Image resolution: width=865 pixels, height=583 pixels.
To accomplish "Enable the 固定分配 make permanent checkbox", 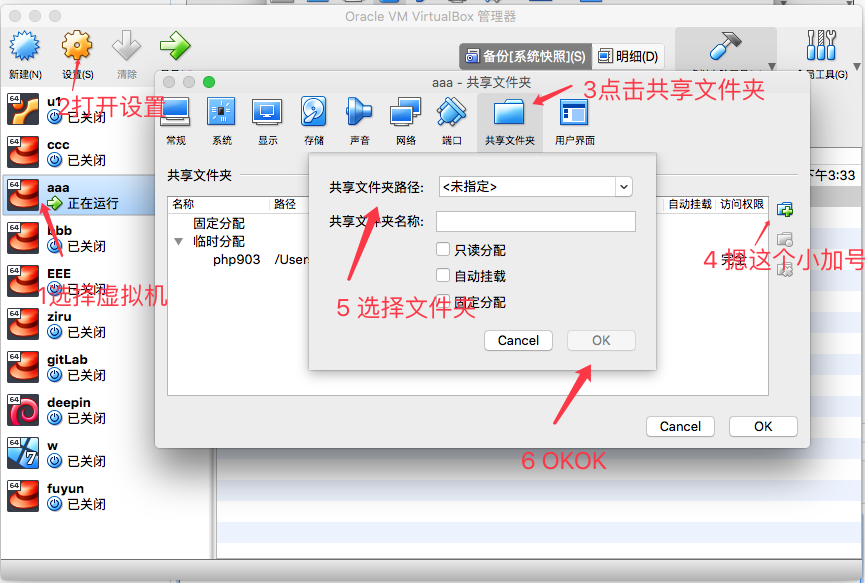I will [x=443, y=301].
